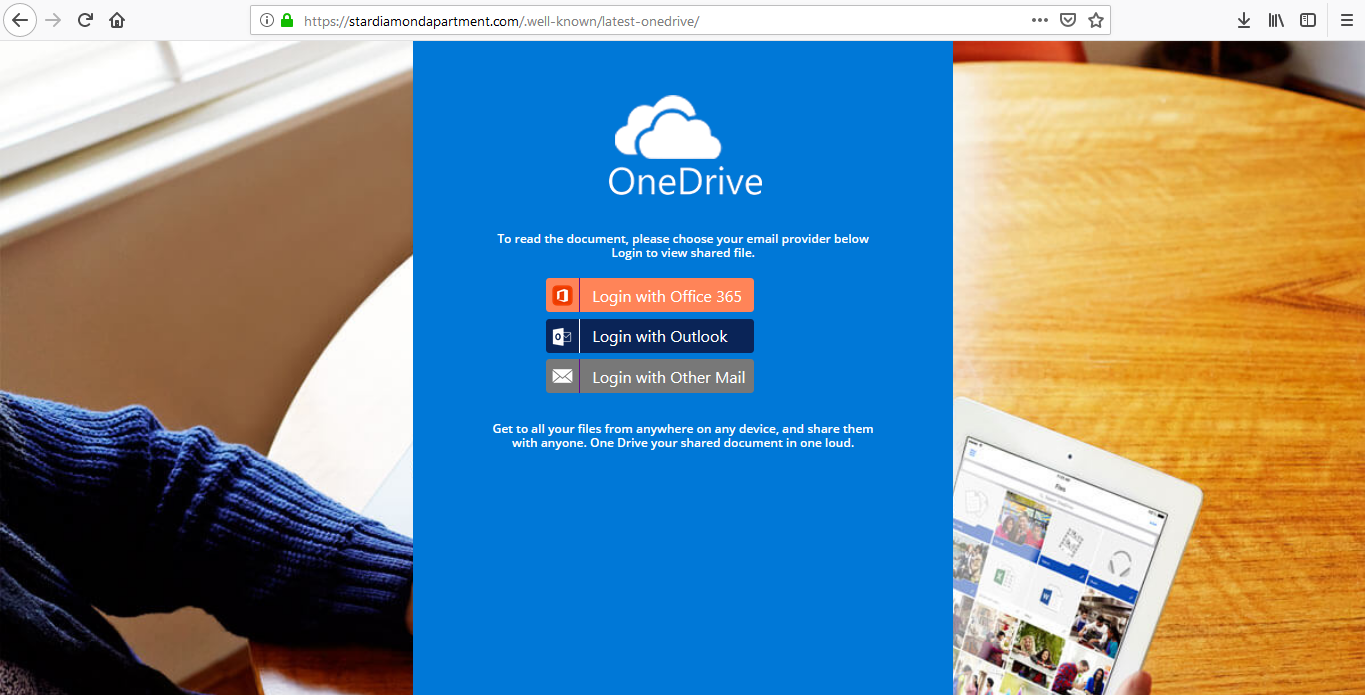Go to the browser Home page
This screenshot has width=1365, height=695.
click(117, 20)
